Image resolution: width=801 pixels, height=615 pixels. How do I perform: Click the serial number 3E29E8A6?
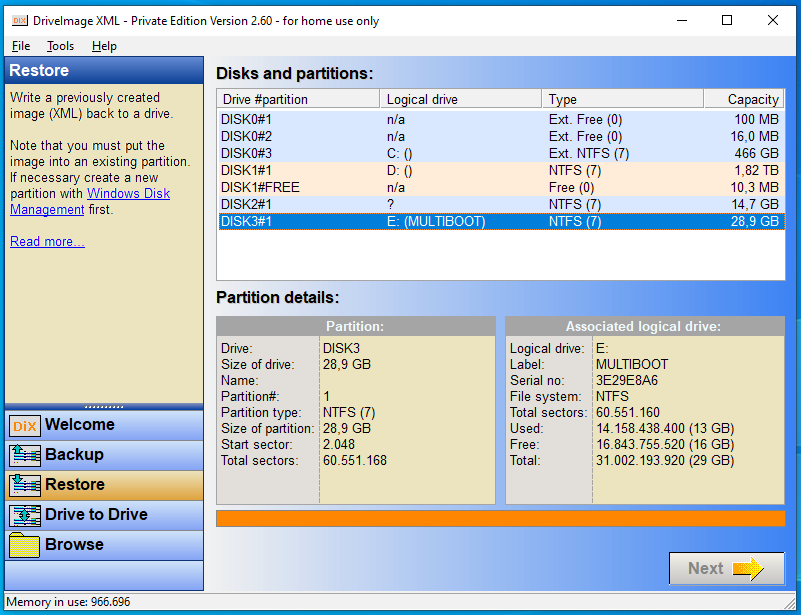[x=627, y=381]
